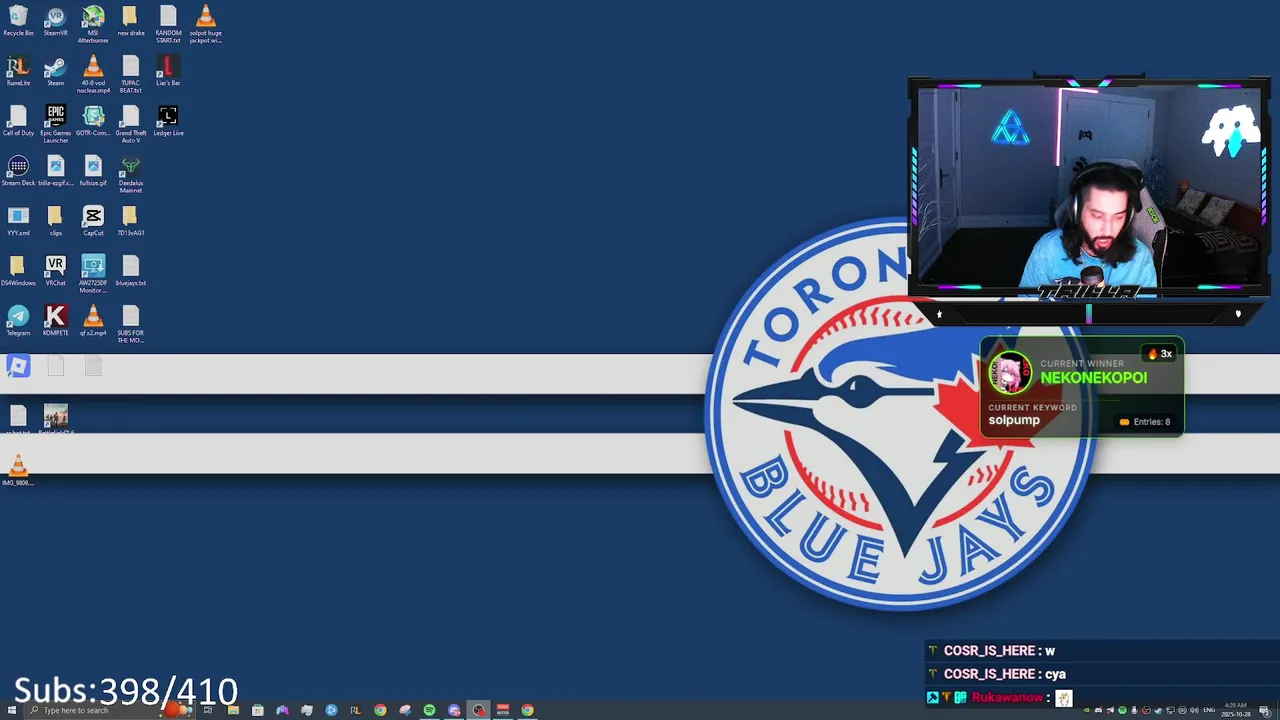Click the '3x' streak badge
The image size is (1280, 720).
[x=1160, y=354]
